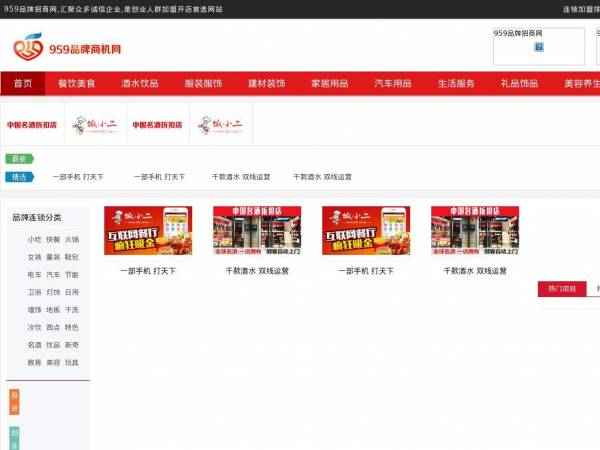Click the small blue placeholder icon in the 959品牌招商网 box
The image size is (600, 450).
click(x=539, y=47)
